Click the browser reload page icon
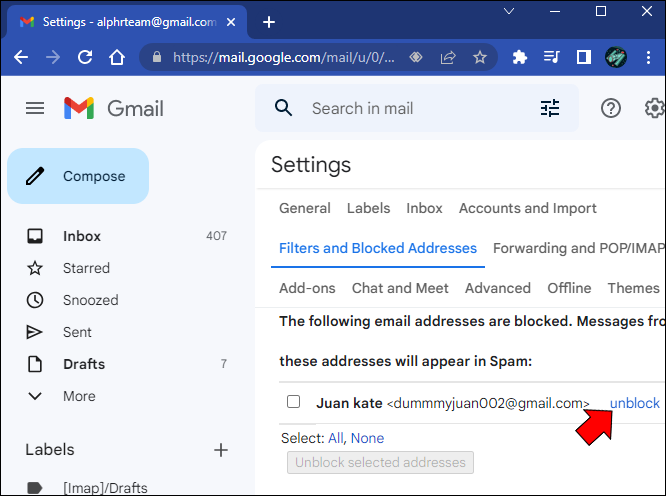666x496 pixels. [85, 57]
